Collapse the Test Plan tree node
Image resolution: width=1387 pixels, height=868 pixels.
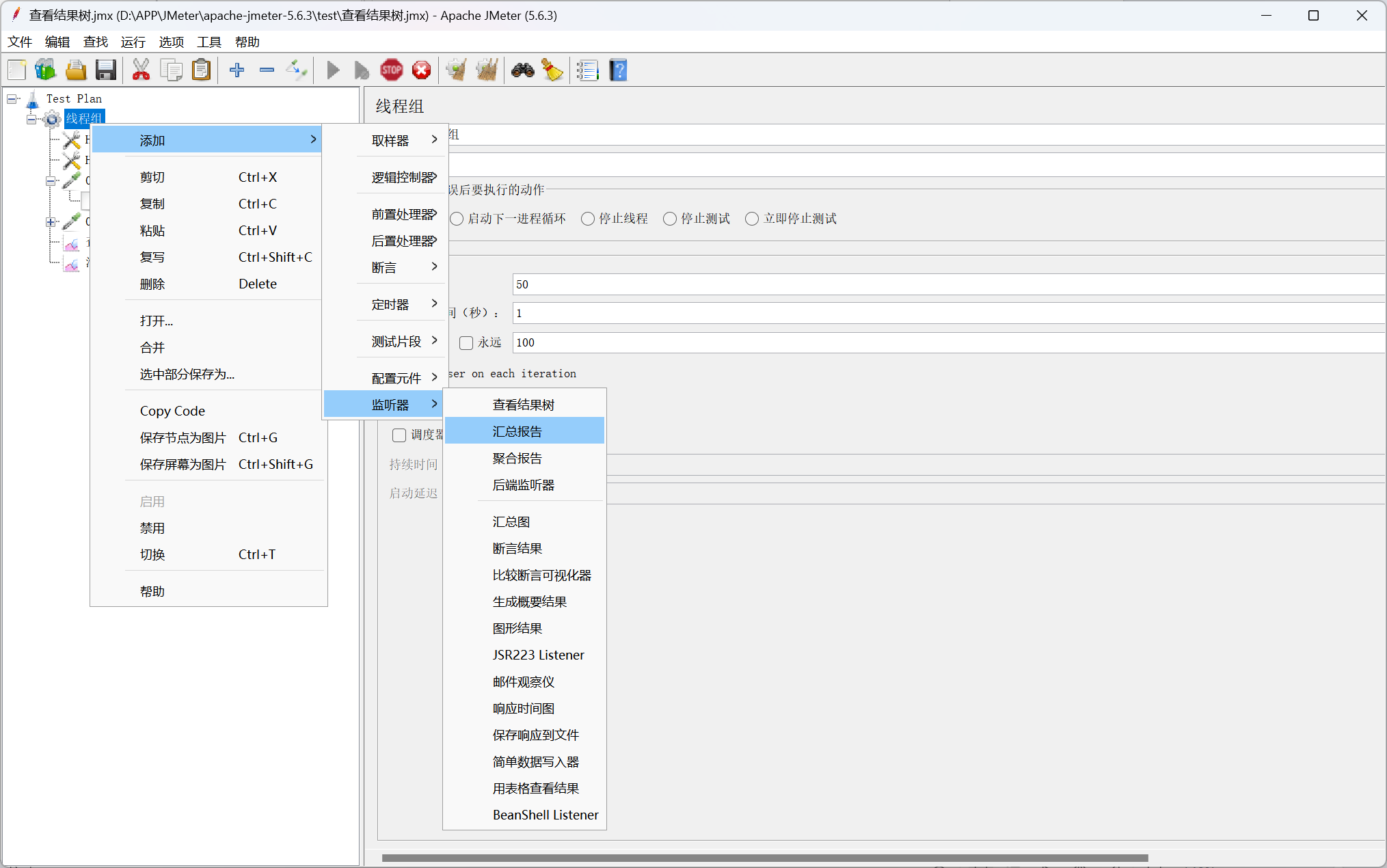point(12,99)
